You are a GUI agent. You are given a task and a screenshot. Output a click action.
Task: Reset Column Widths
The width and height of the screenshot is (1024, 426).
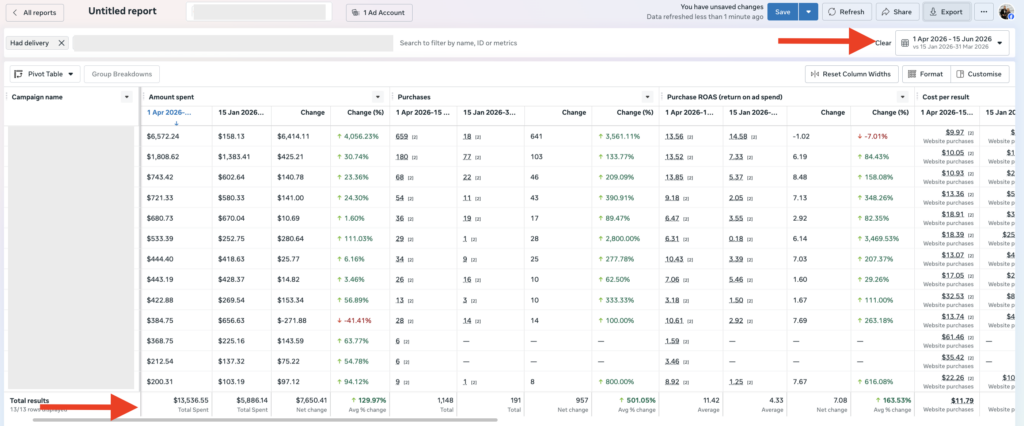coord(852,74)
